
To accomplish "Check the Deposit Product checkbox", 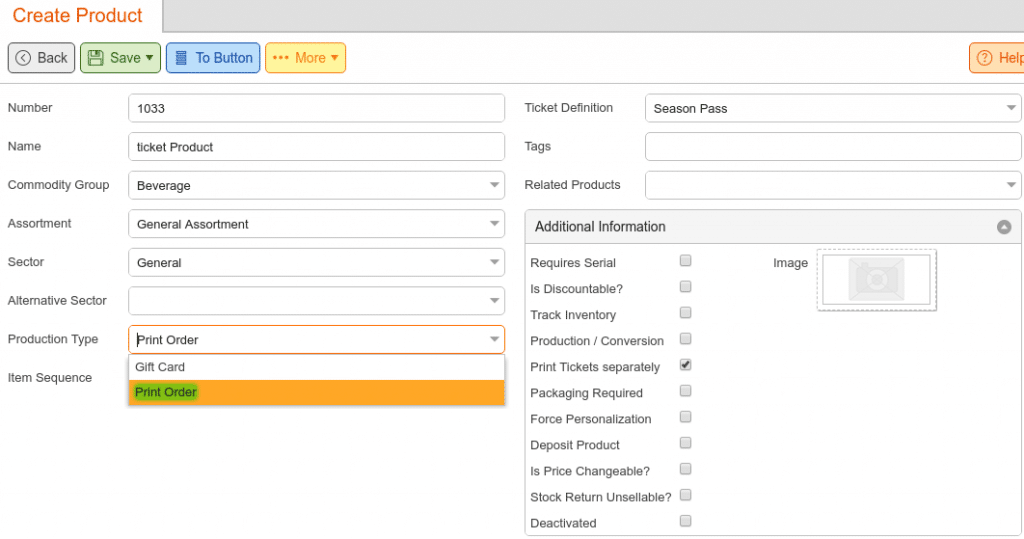I will pyautogui.click(x=685, y=443).
